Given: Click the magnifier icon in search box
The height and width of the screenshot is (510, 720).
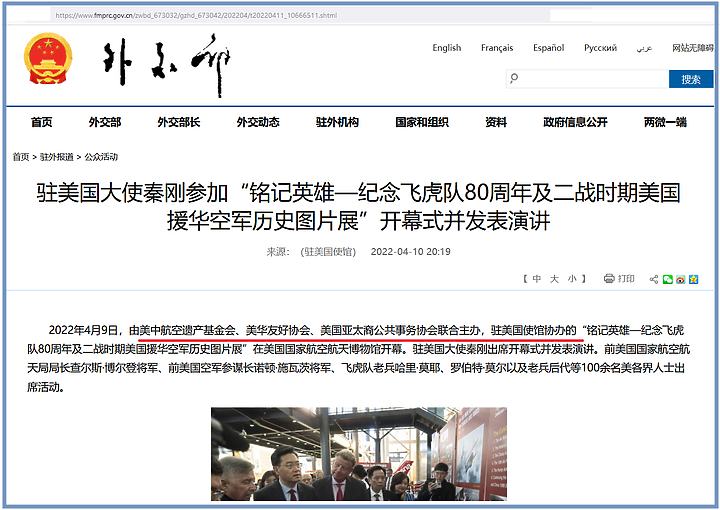Looking at the screenshot, I should pos(514,78).
